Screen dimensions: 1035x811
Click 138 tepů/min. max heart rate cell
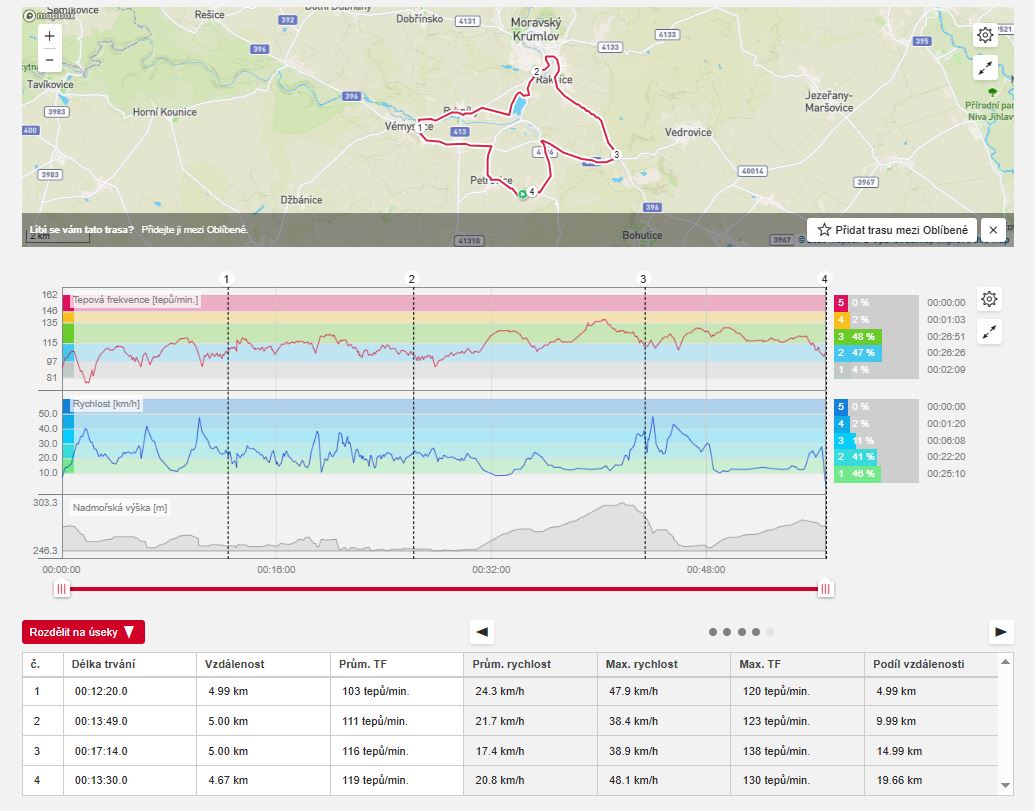[797, 751]
